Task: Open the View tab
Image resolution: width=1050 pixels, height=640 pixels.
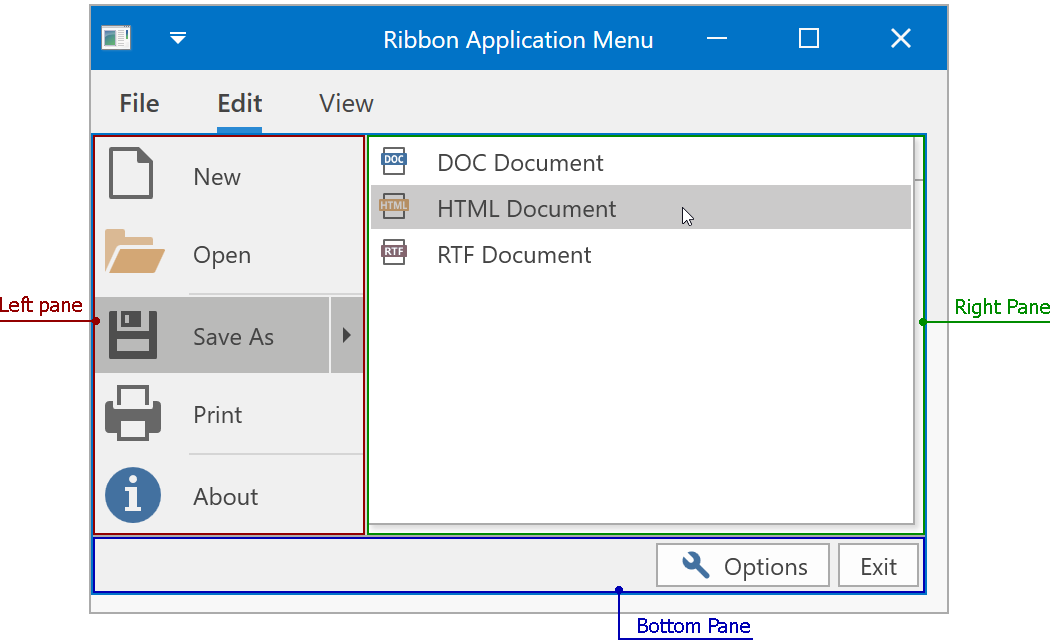Action: tap(346, 103)
